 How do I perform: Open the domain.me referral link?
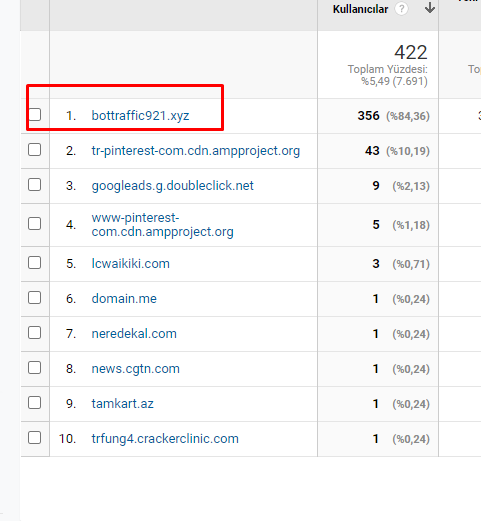click(124, 299)
